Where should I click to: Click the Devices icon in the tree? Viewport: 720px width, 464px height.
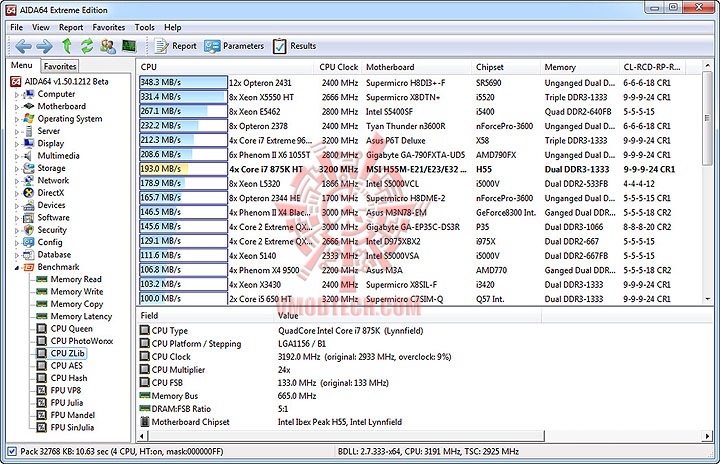28,205
